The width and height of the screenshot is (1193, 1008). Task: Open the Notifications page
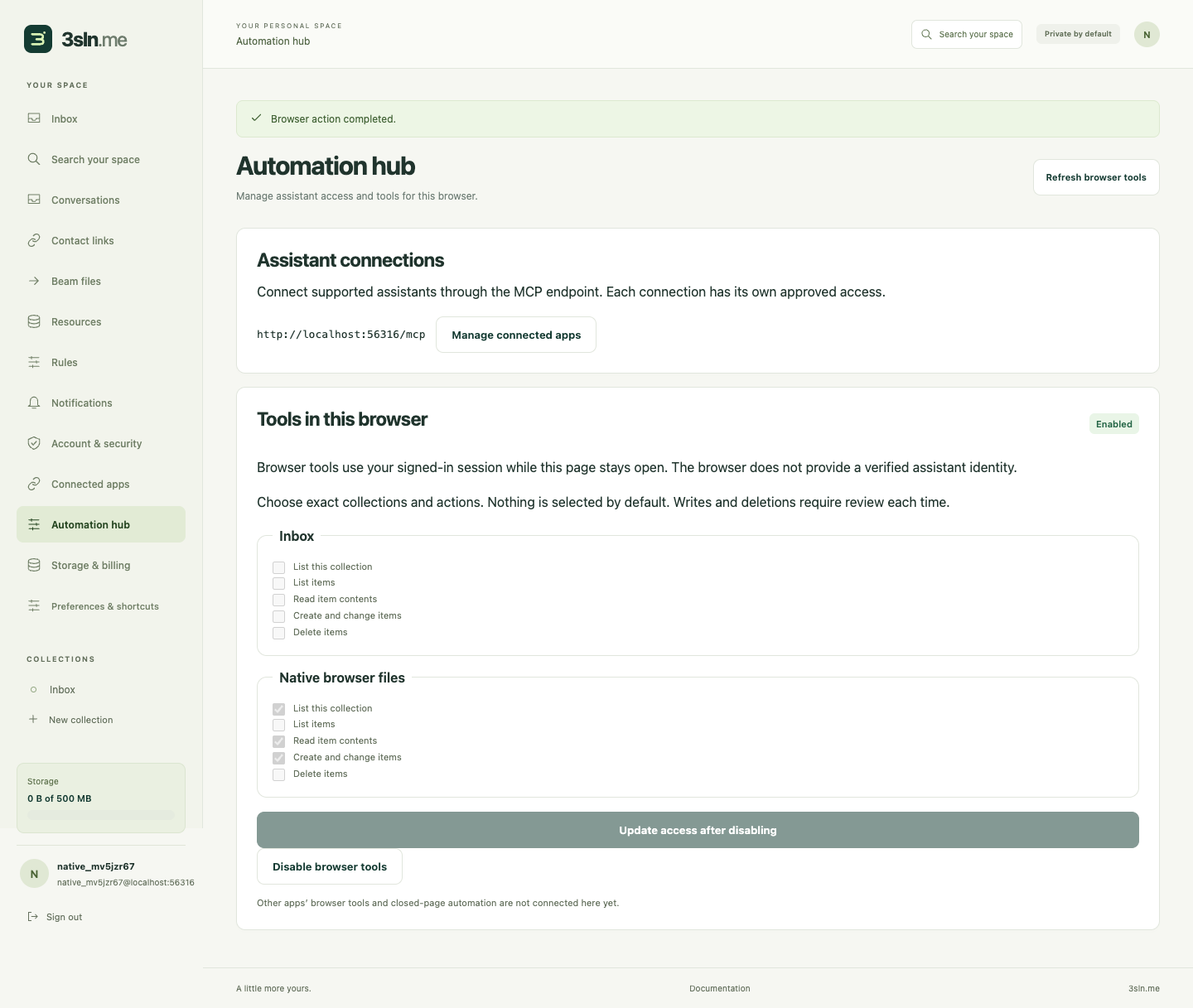pos(101,403)
